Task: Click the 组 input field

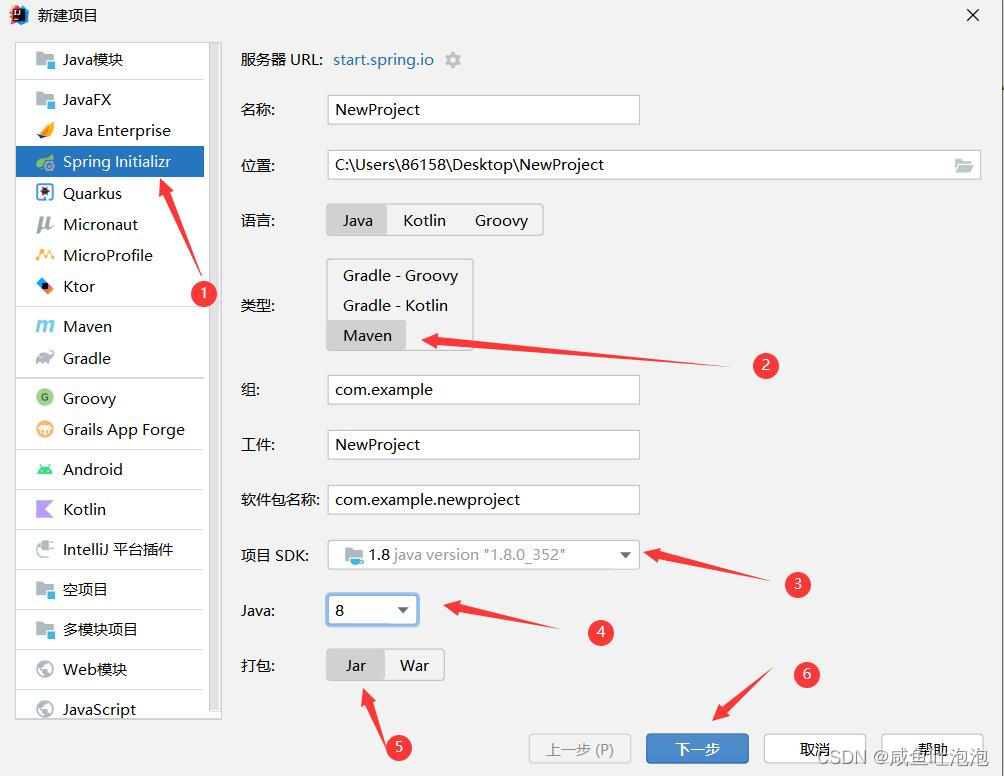Action: pyautogui.click(x=483, y=389)
